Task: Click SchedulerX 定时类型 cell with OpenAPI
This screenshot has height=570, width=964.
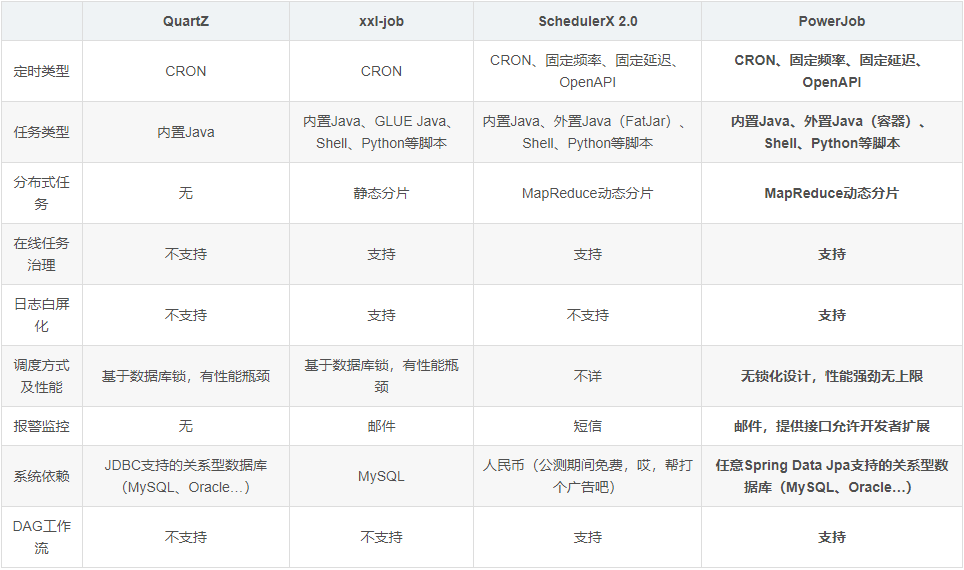Action: [587, 71]
